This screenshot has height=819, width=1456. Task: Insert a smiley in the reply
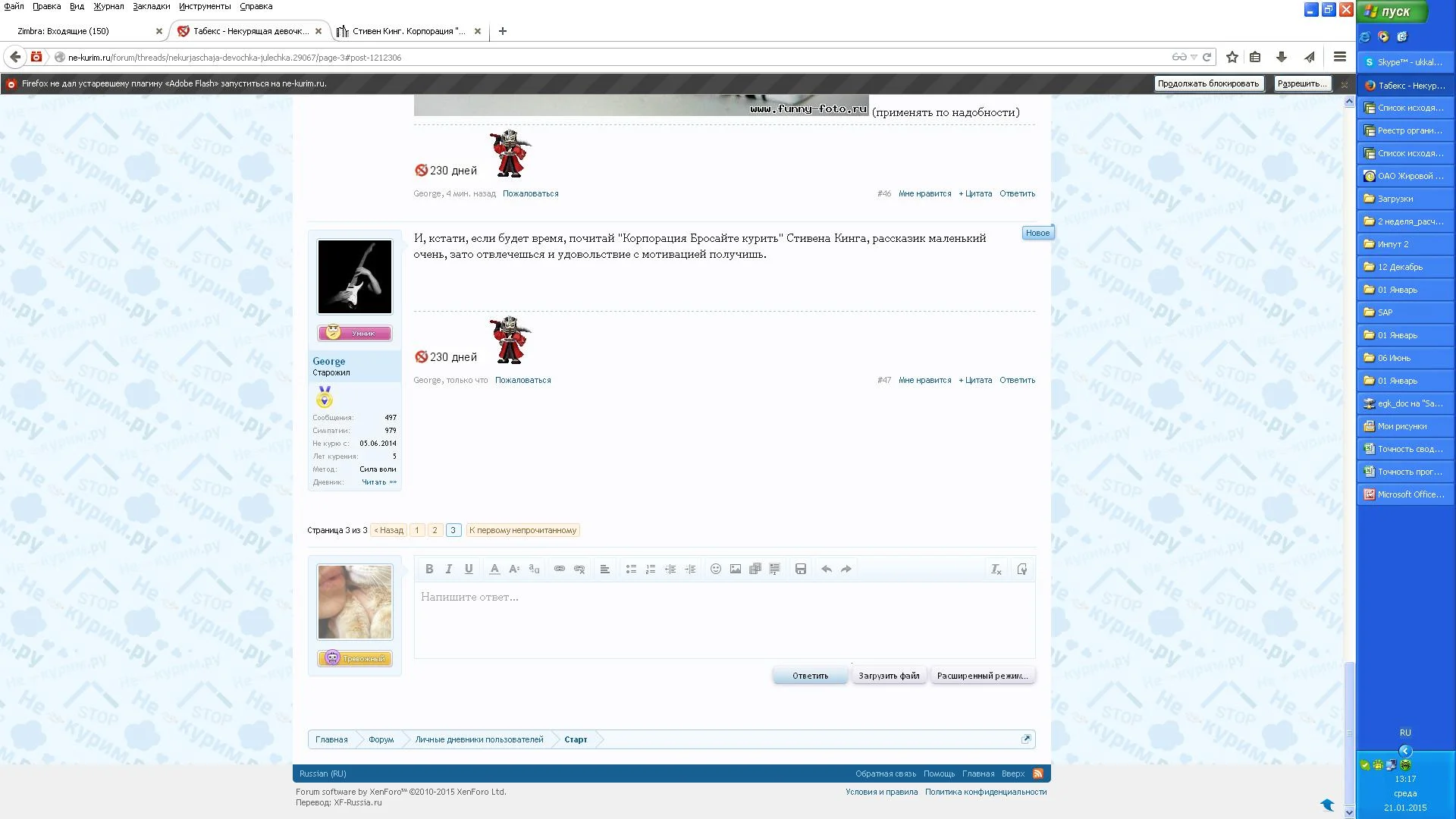tap(716, 570)
